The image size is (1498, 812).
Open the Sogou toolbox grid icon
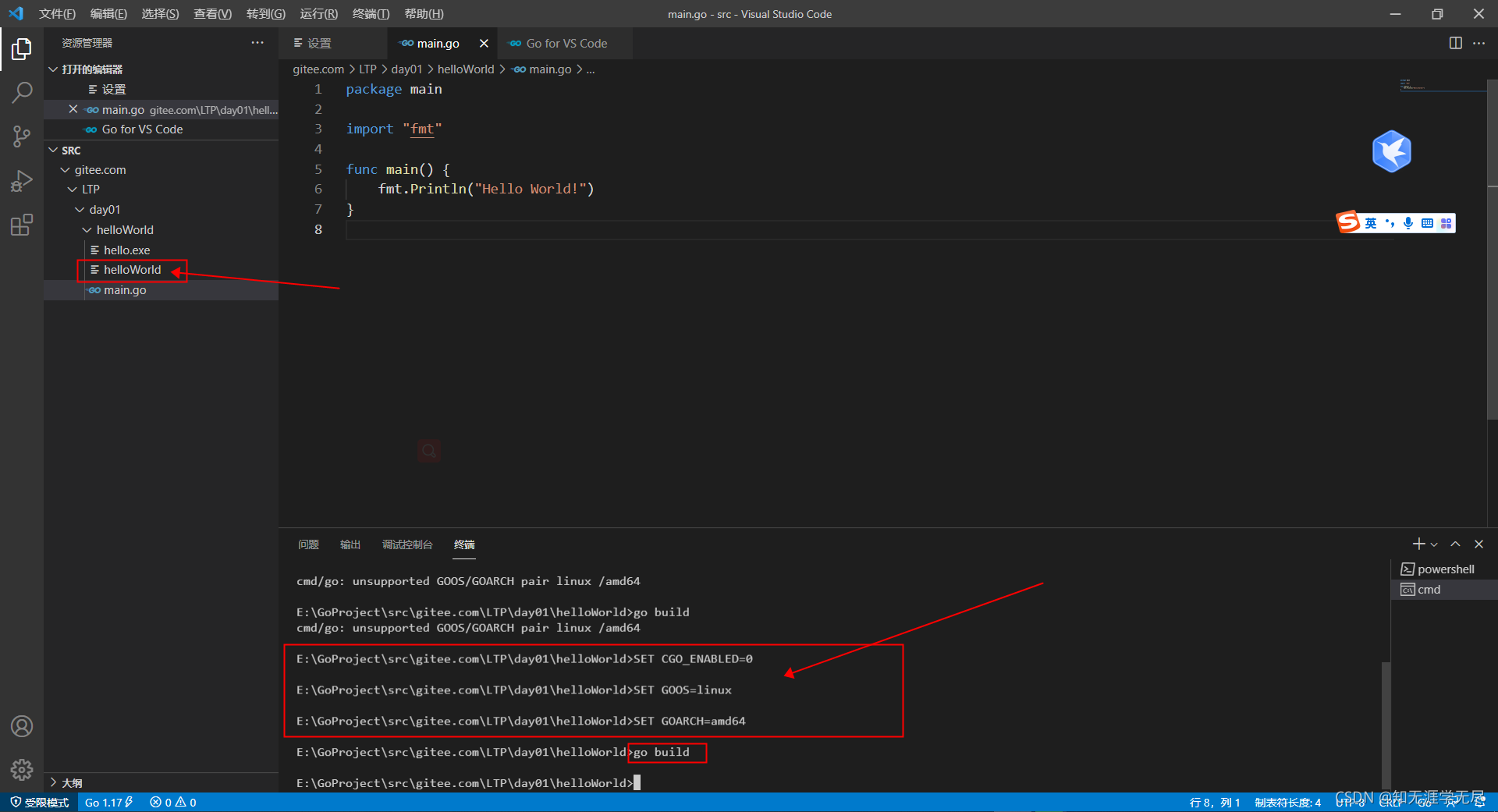point(1446,223)
